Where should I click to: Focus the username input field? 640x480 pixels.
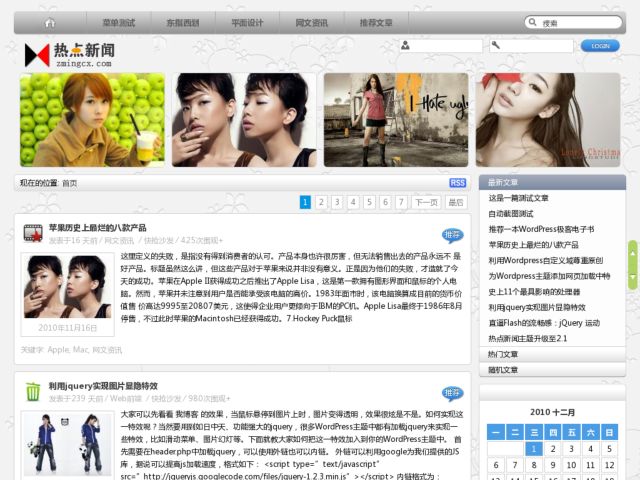point(441,46)
